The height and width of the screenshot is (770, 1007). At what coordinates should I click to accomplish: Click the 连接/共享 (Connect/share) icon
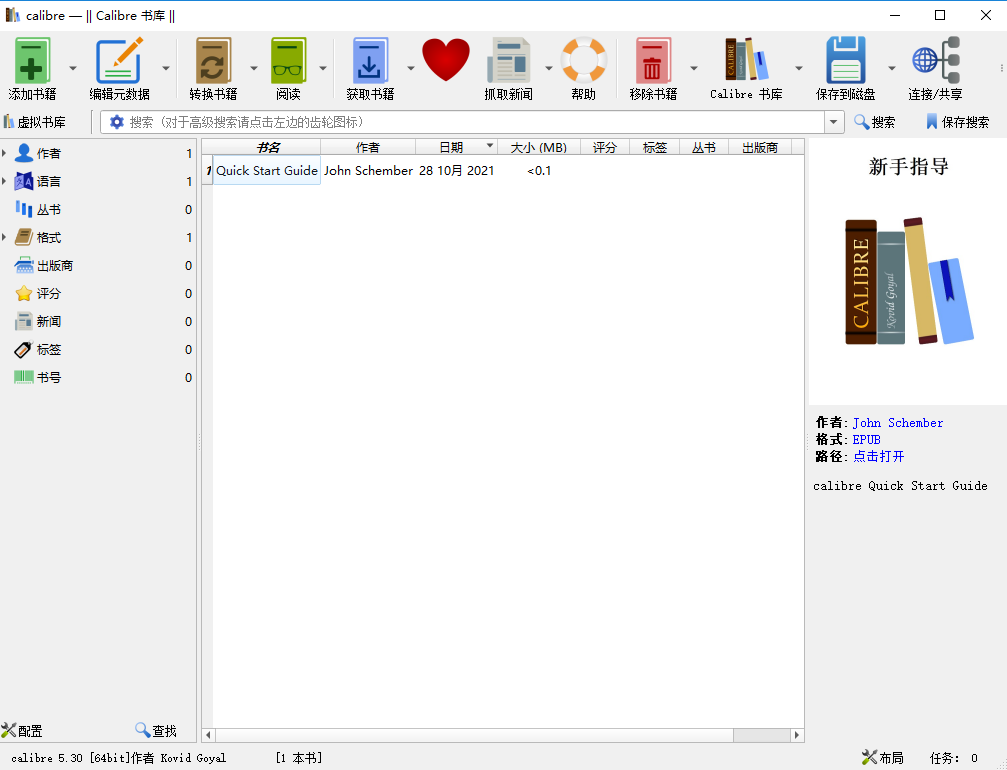click(936, 60)
